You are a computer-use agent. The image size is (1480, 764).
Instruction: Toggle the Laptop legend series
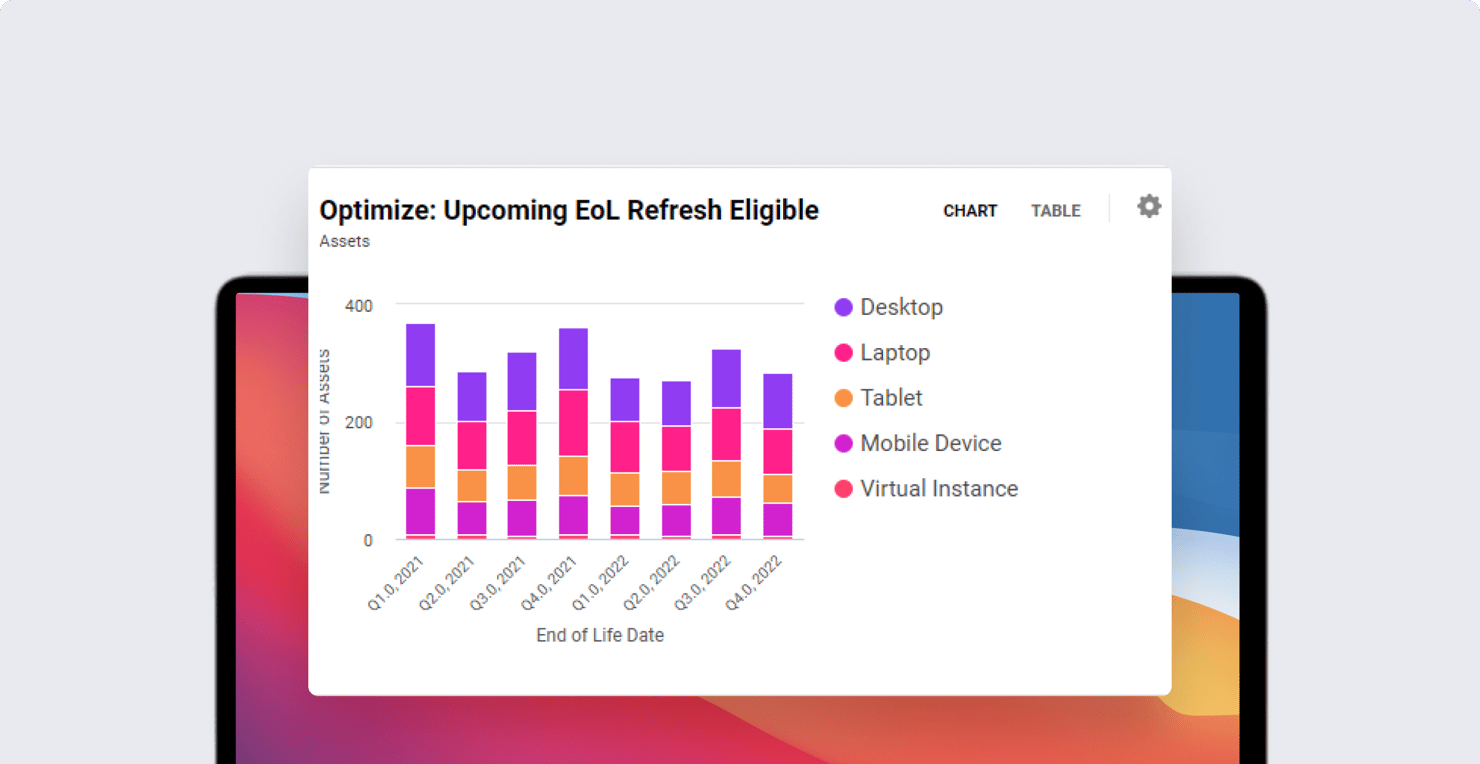pyautogui.click(x=894, y=353)
